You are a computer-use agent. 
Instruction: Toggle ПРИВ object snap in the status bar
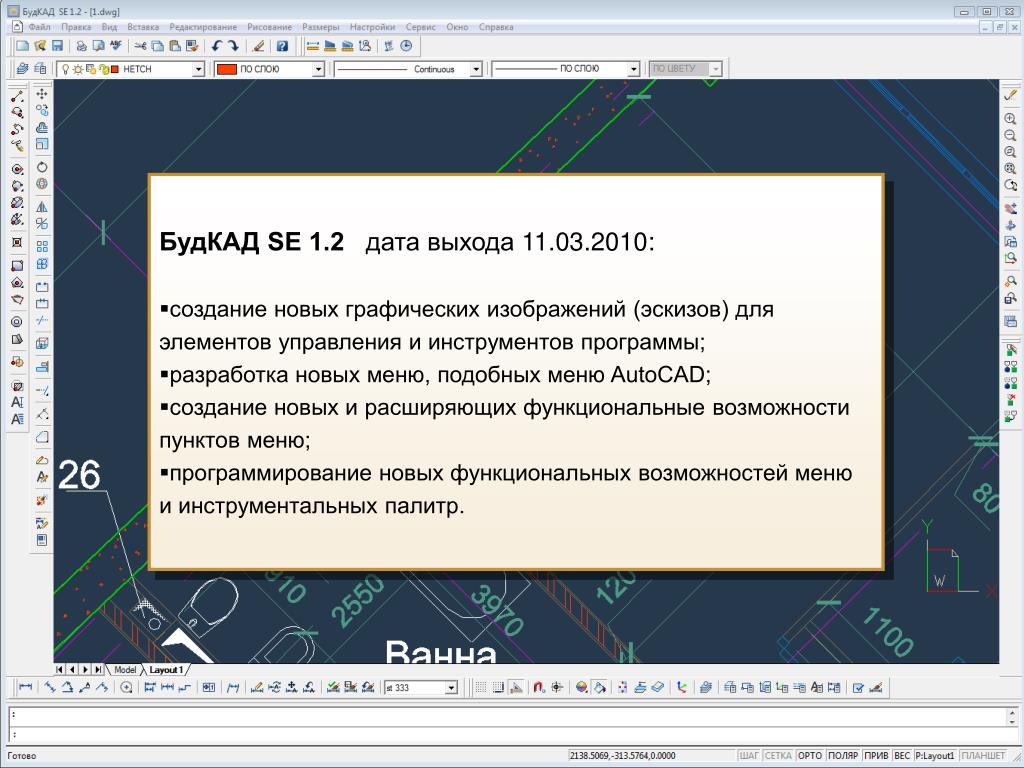click(876, 756)
